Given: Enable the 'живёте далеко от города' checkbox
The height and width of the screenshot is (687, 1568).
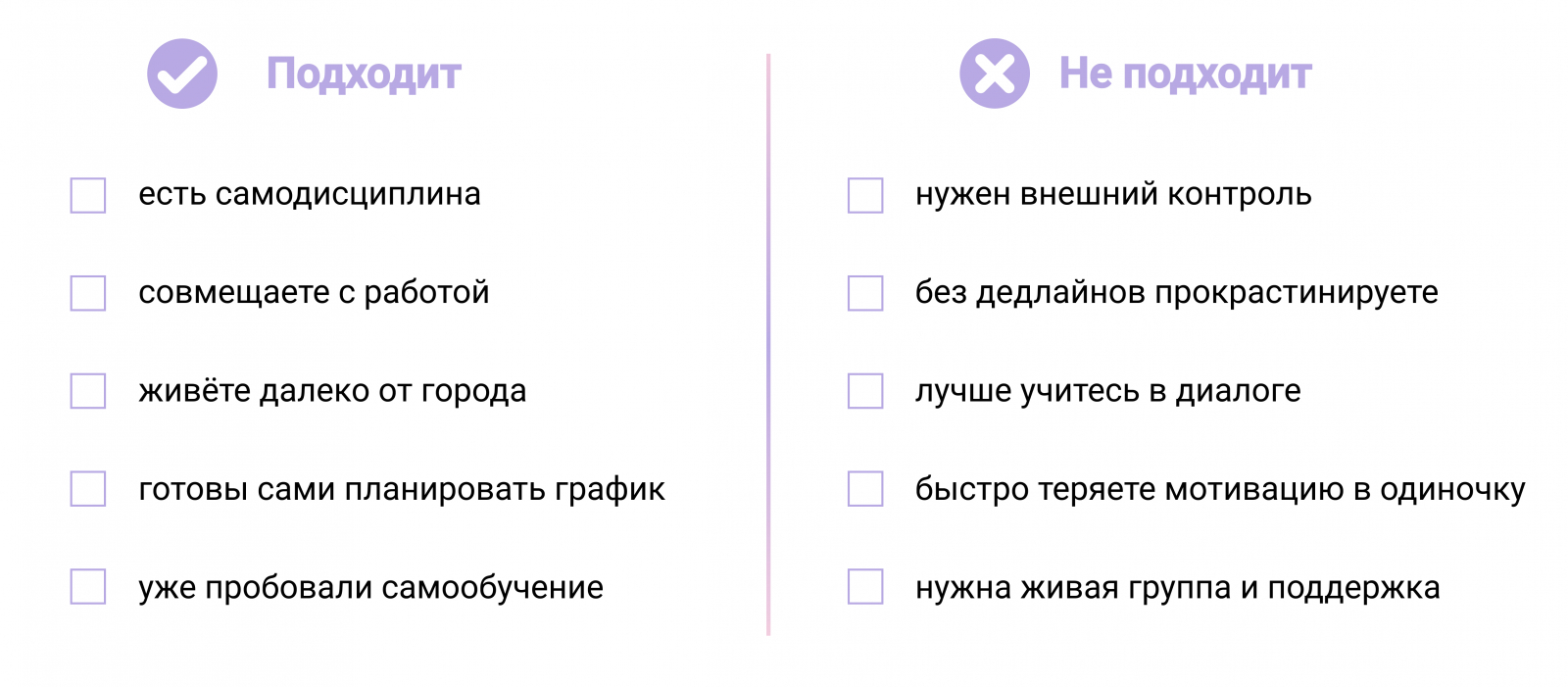Looking at the screenshot, I should 88,391.
